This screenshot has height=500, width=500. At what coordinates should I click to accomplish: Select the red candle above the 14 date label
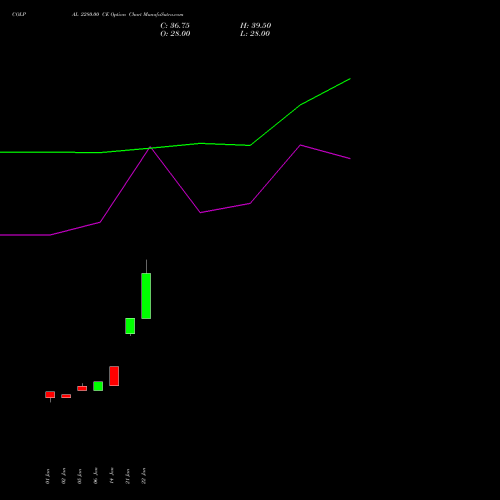(x=114, y=376)
